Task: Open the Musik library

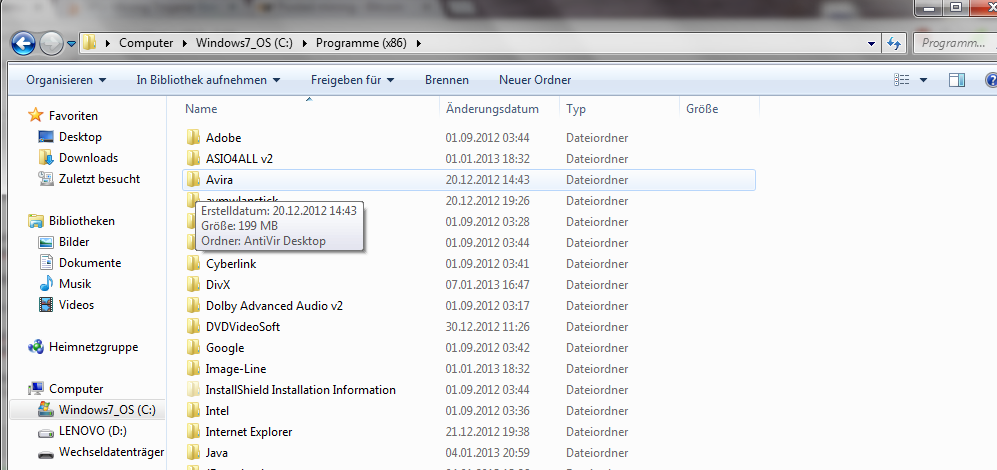Action: pos(75,284)
